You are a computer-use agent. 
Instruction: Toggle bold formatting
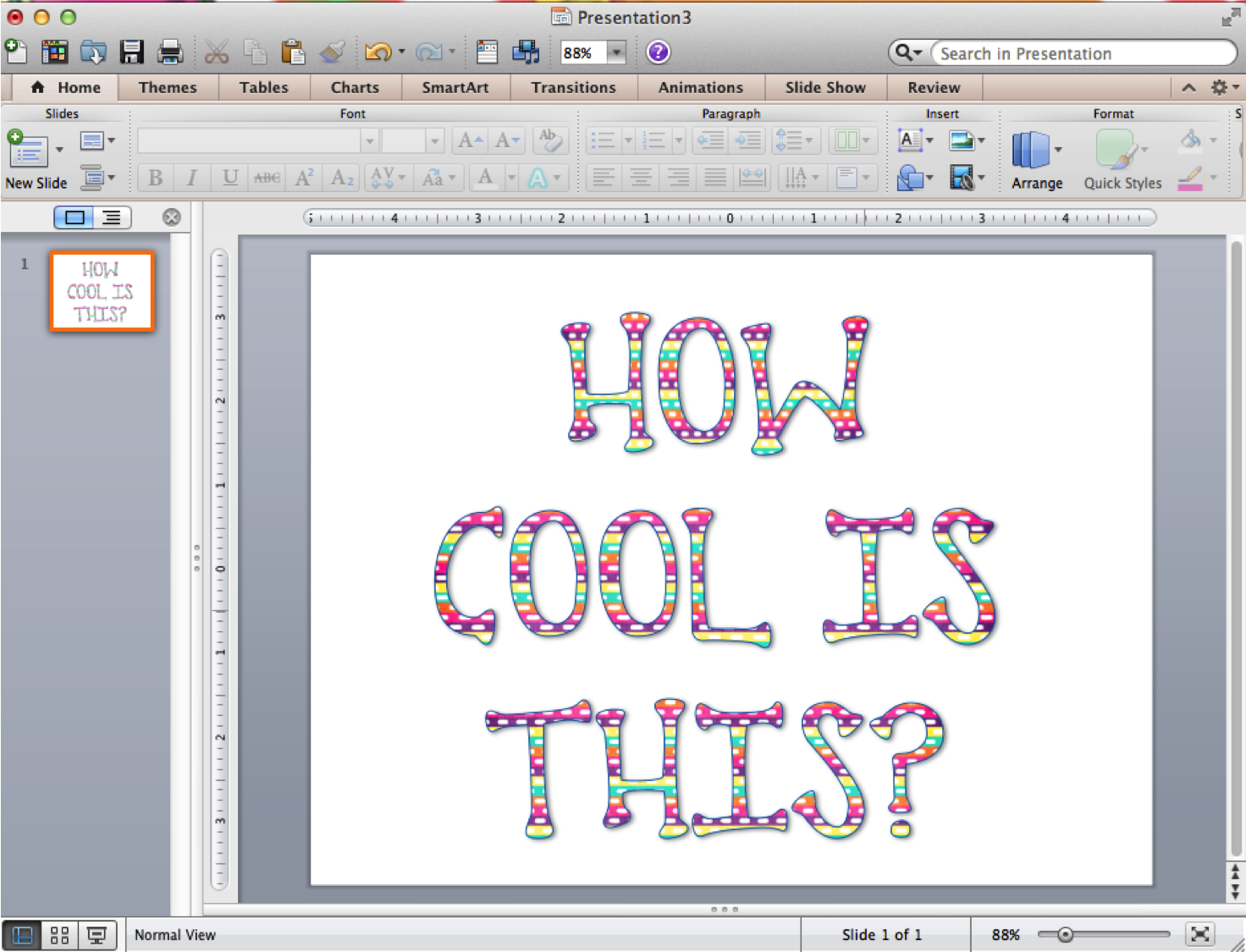[155, 178]
